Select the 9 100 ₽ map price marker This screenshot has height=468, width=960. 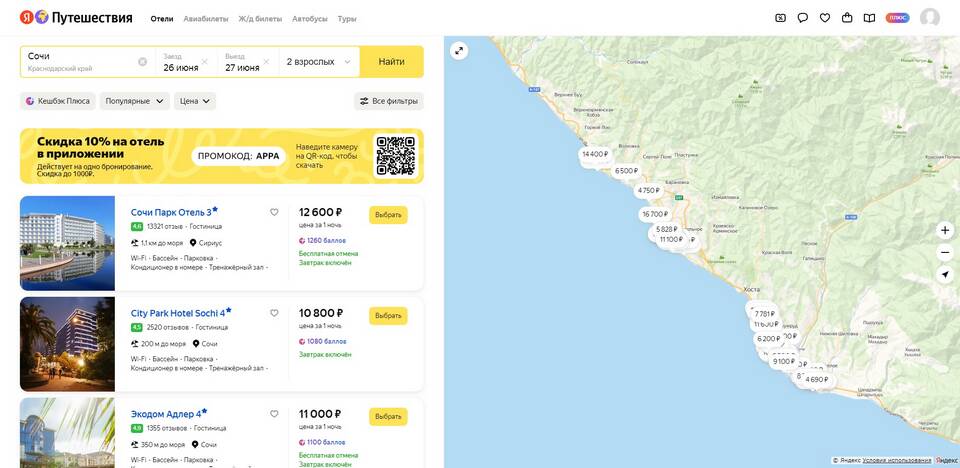(783, 362)
